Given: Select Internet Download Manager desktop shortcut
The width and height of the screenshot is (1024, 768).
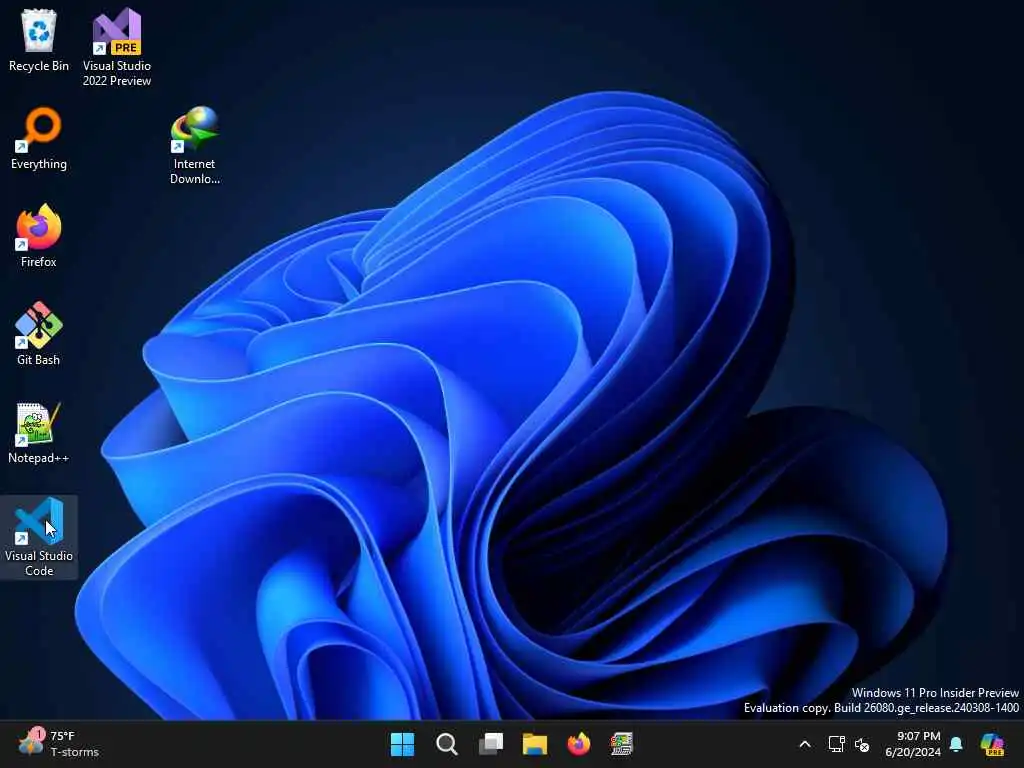Looking at the screenshot, I should click(x=195, y=145).
